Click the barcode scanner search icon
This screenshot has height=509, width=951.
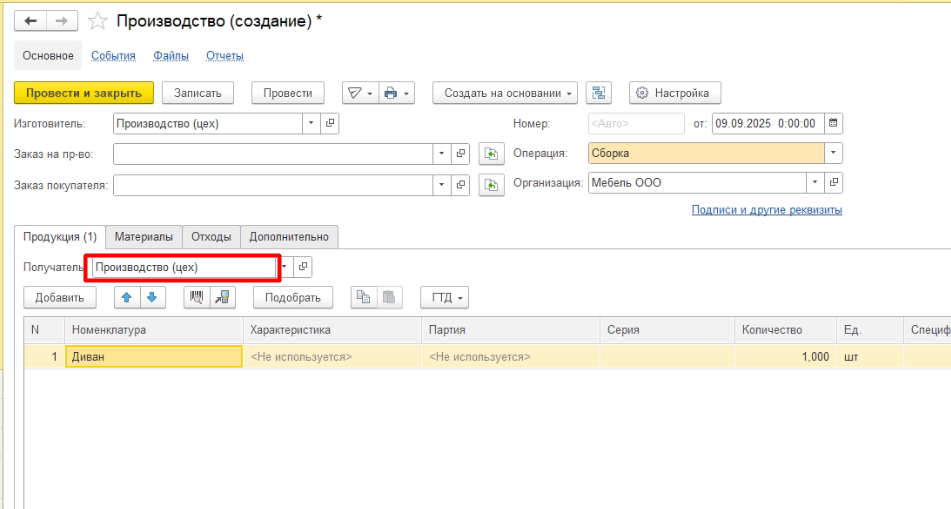(197, 297)
